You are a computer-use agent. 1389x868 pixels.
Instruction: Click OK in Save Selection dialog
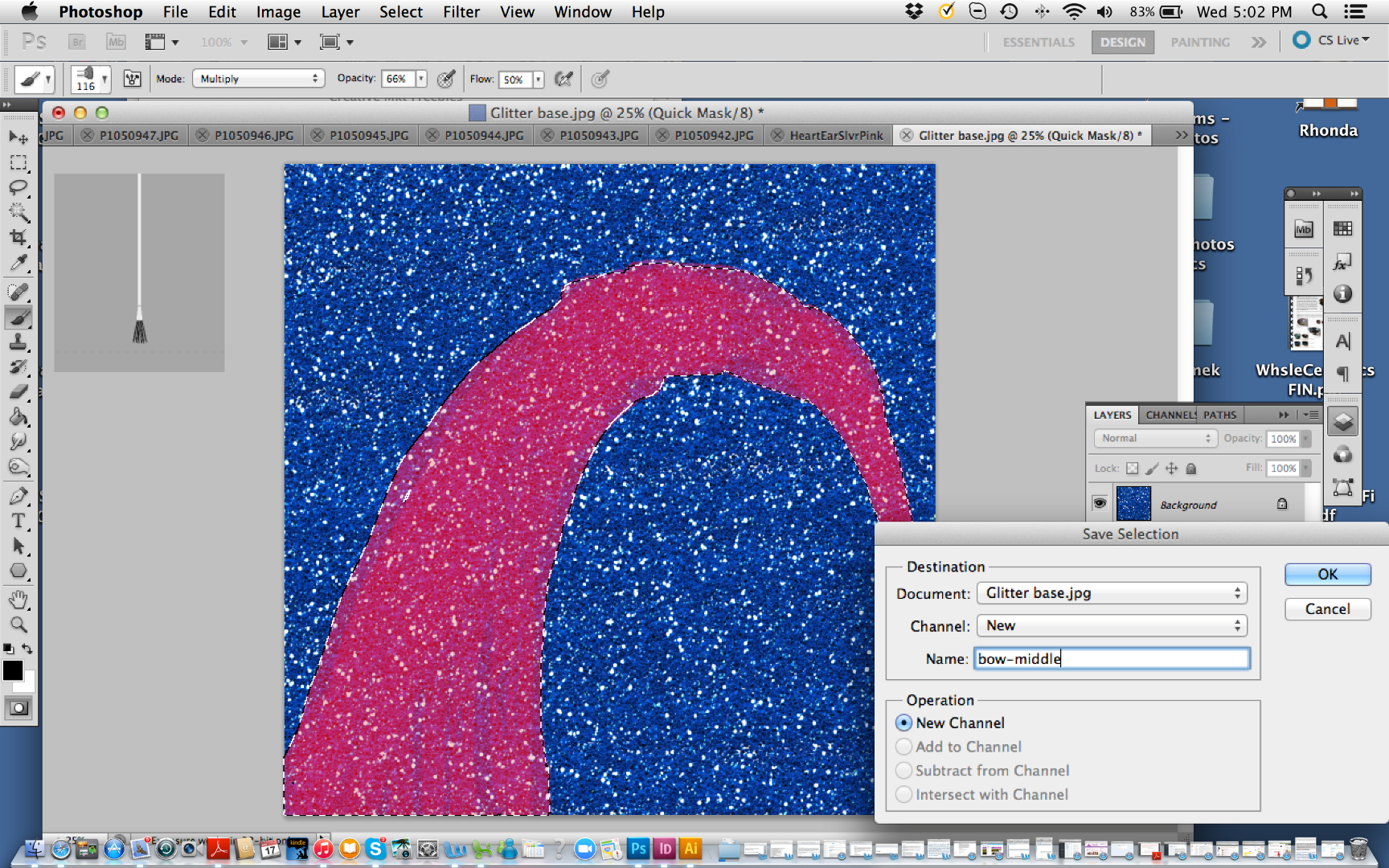pos(1327,574)
